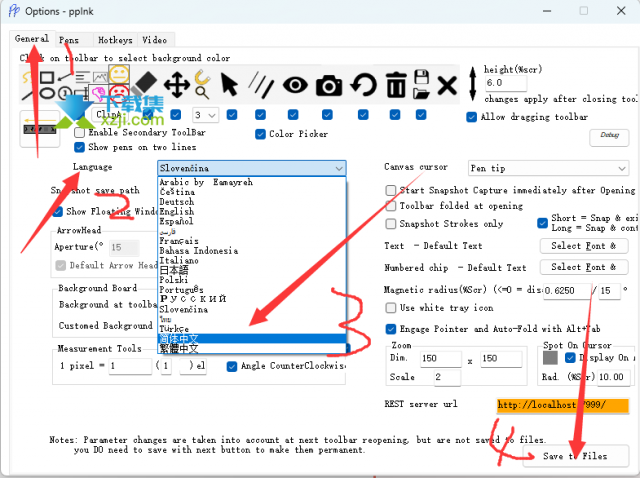Click the toolbar height field showing 6.0
Screen dimensions: 640x478
tap(506, 83)
